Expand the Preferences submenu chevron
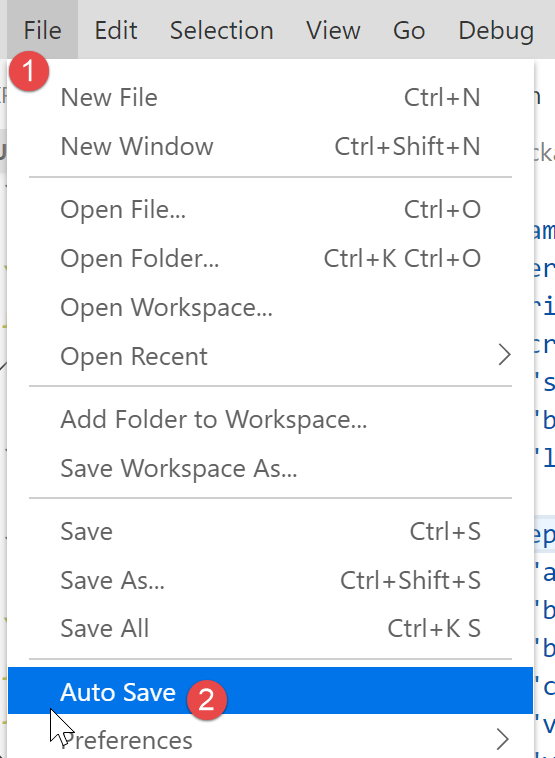This screenshot has height=758, width=555. [503, 740]
